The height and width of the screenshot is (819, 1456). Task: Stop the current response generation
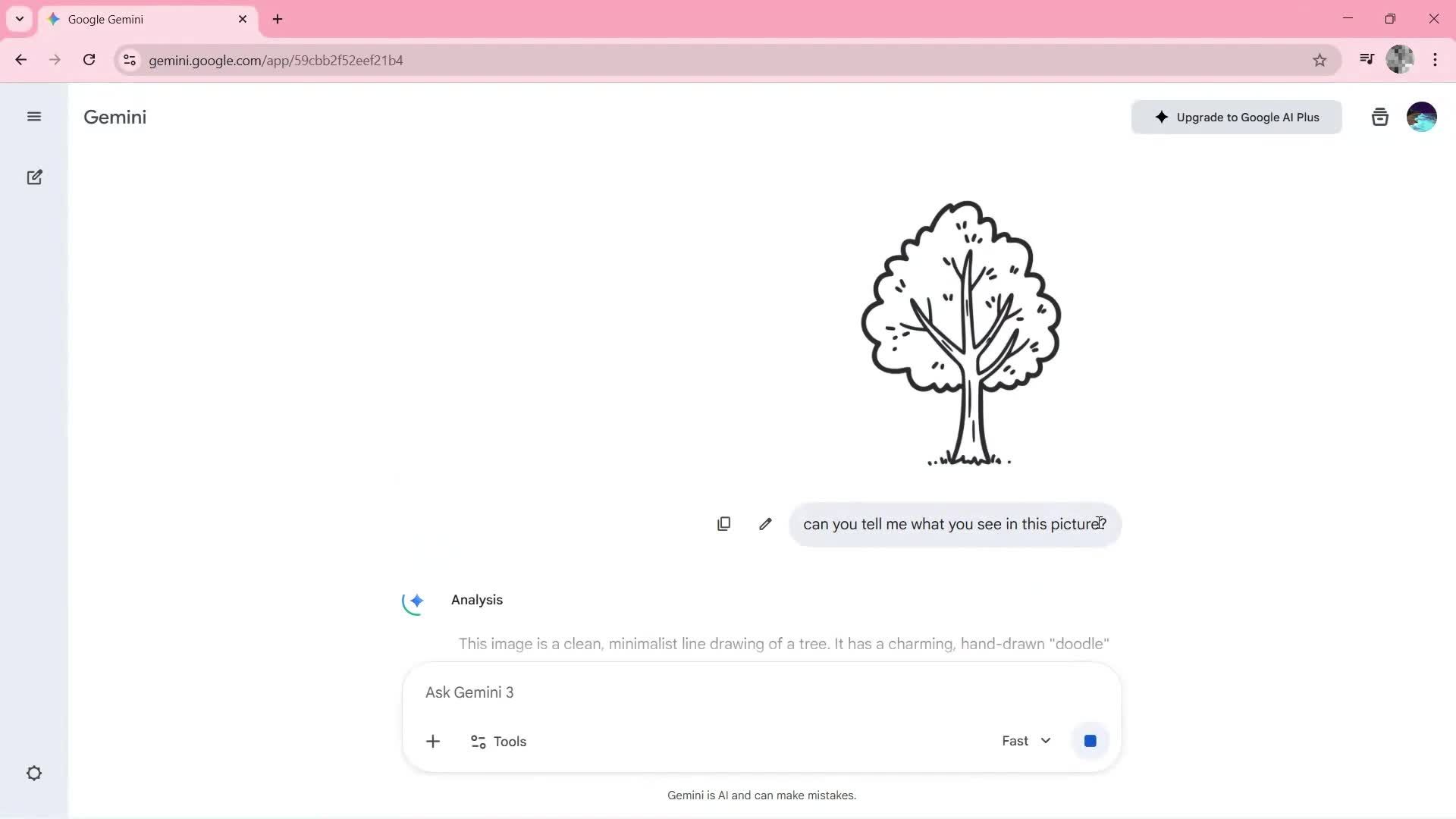[x=1090, y=741]
